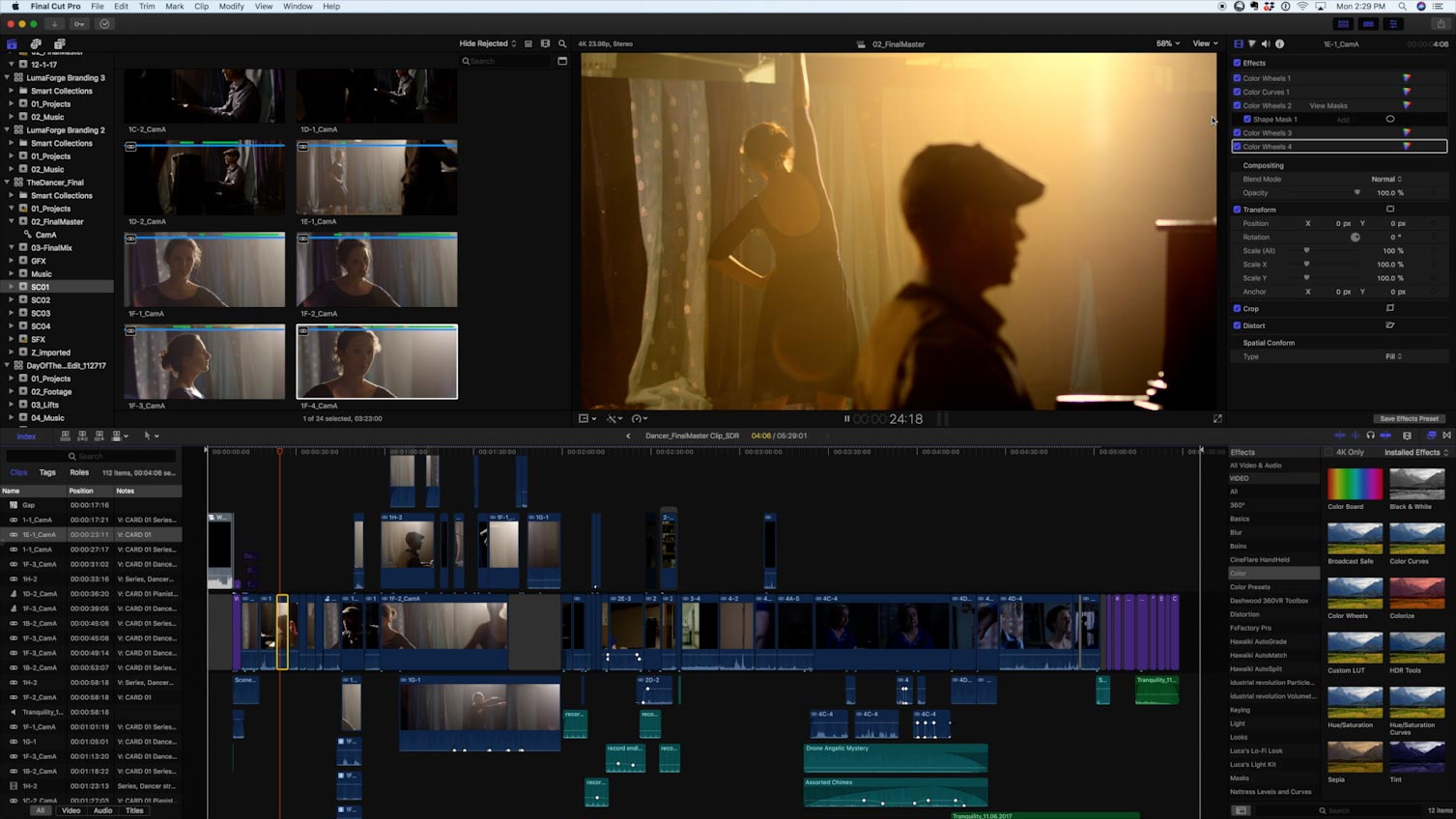This screenshot has height=819, width=1456.
Task: Click the Index button
Action: (x=26, y=437)
